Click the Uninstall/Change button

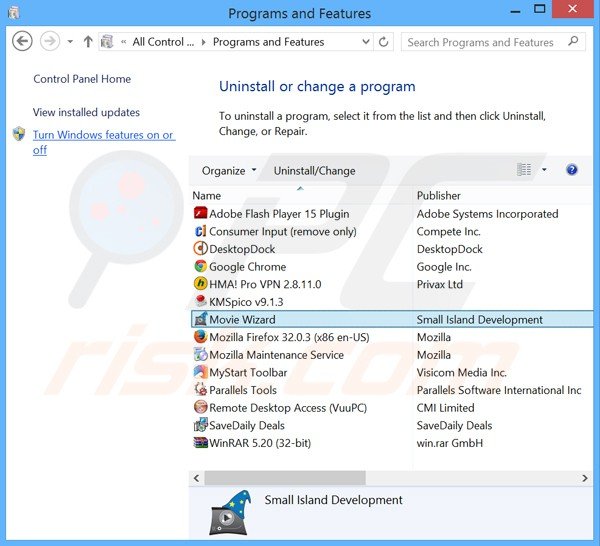[x=315, y=171]
